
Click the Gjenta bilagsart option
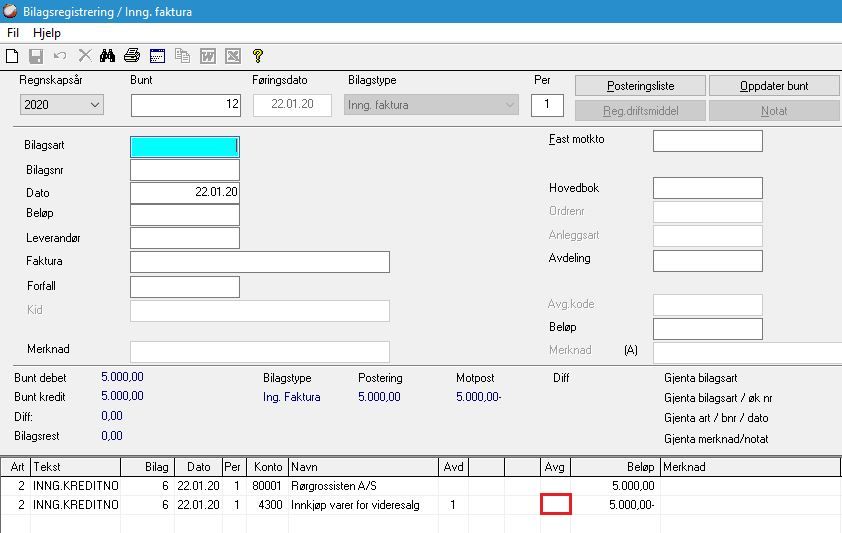click(700, 378)
